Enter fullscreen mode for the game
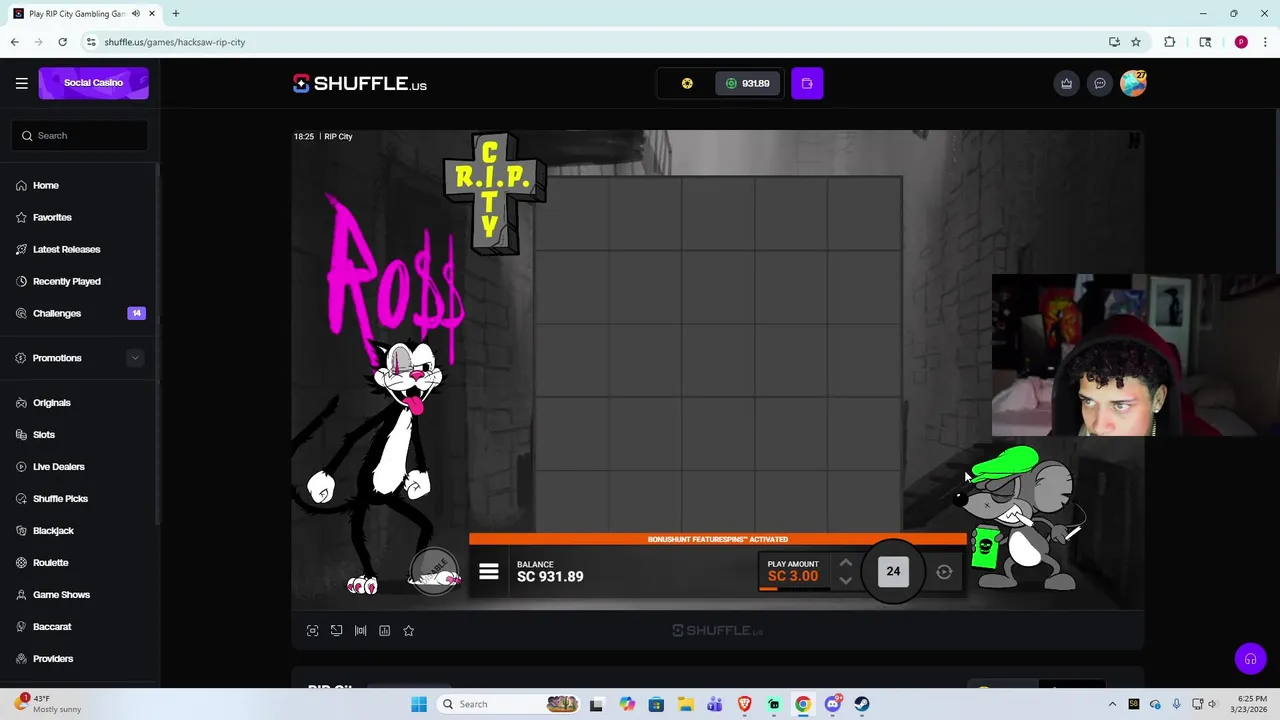The image size is (1280, 720). tap(312, 630)
